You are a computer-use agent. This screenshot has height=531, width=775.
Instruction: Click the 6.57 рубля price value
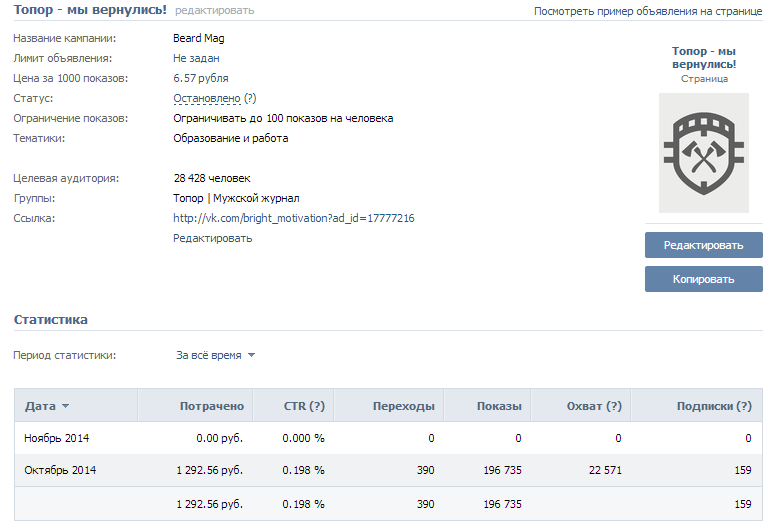coord(200,78)
